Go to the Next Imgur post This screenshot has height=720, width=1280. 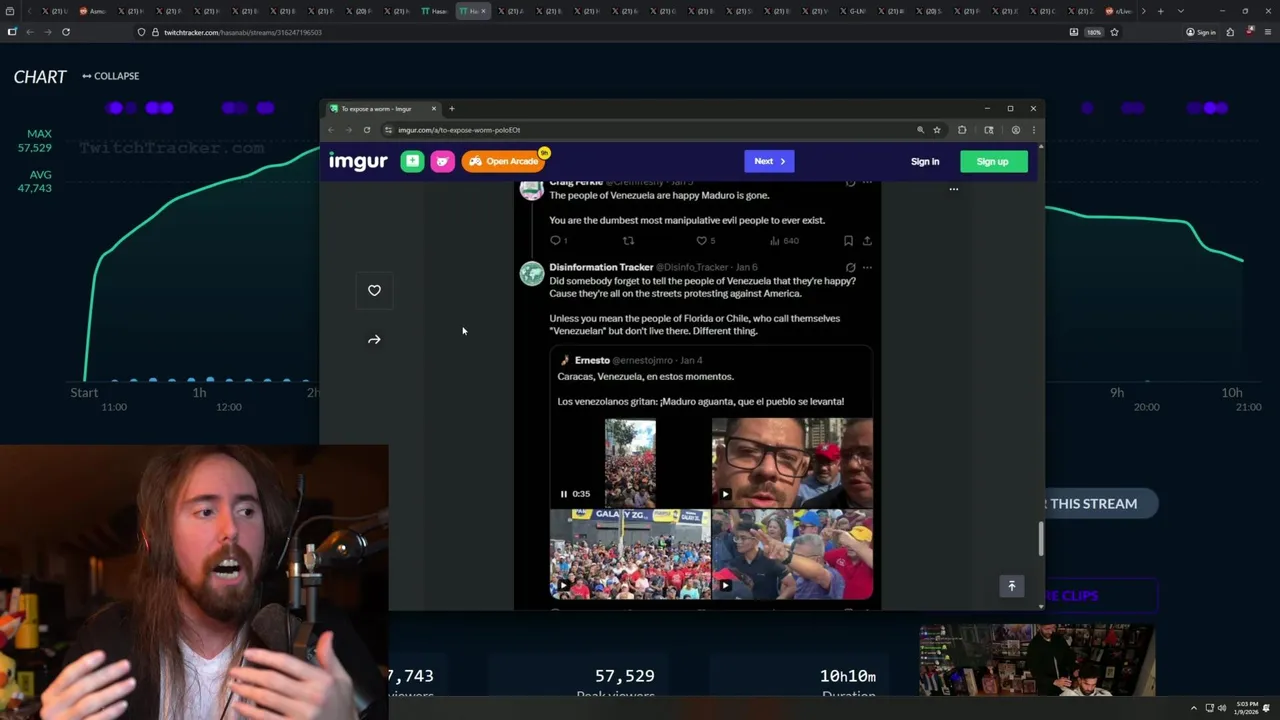click(769, 161)
